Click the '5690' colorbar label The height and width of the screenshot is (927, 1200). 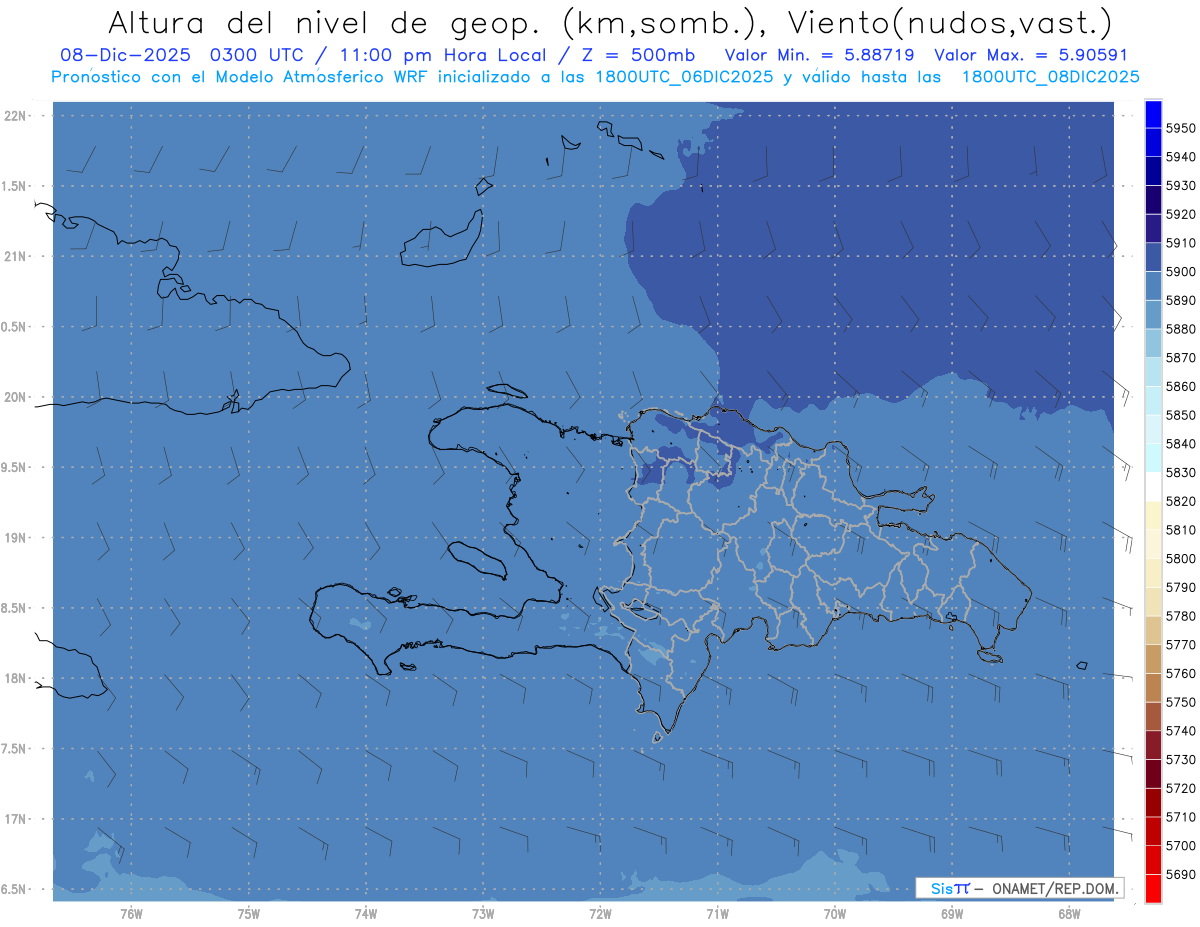[x=1180, y=874]
